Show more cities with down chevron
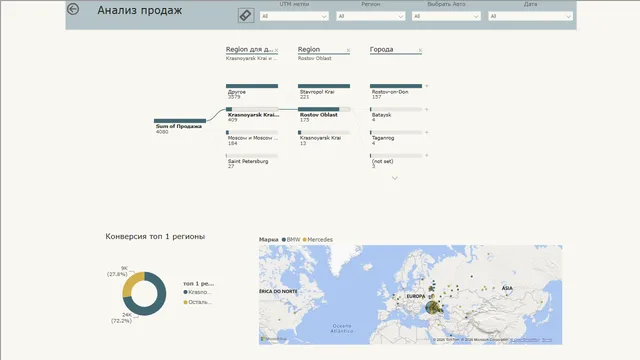640x360 pixels. click(395, 178)
